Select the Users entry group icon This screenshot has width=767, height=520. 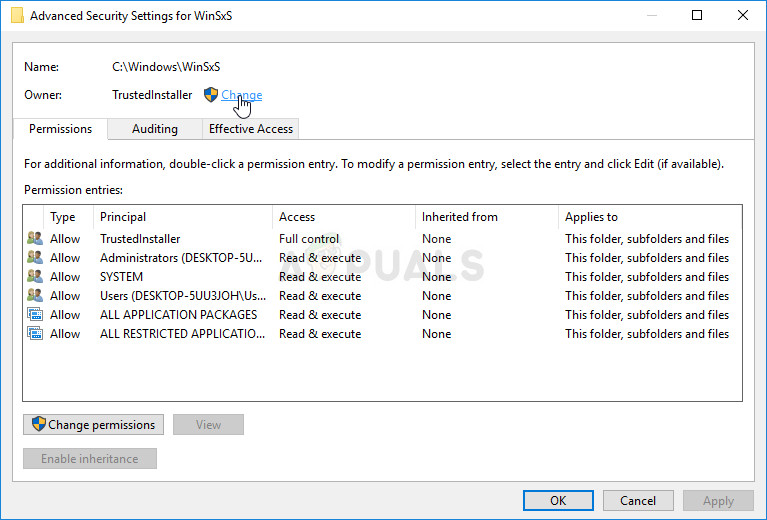pyautogui.click(x=35, y=295)
